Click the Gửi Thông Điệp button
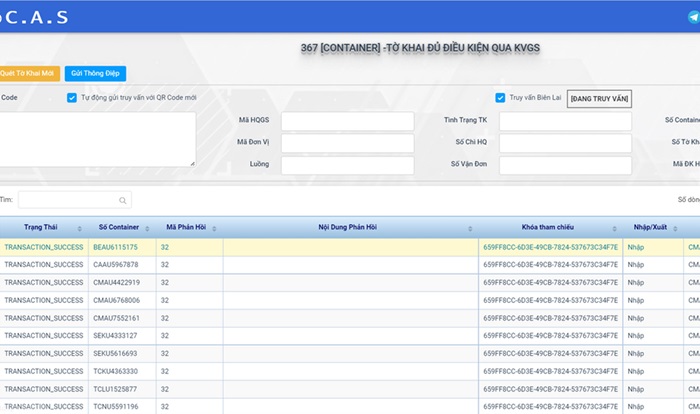Image resolution: width=700 pixels, height=414 pixels. point(96,73)
